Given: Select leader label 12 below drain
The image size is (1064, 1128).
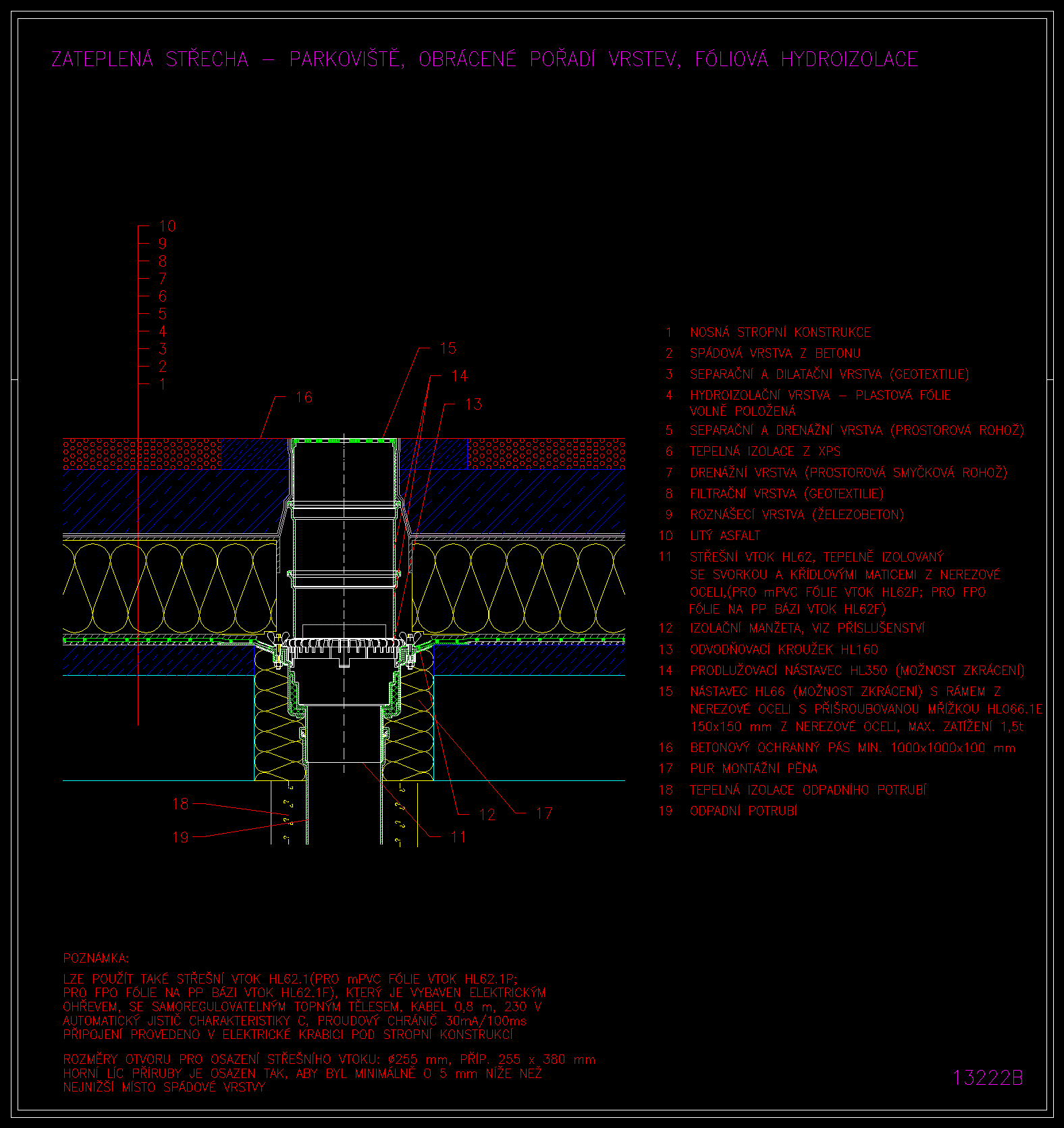Looking at the screenshot, I should (487, 815).
